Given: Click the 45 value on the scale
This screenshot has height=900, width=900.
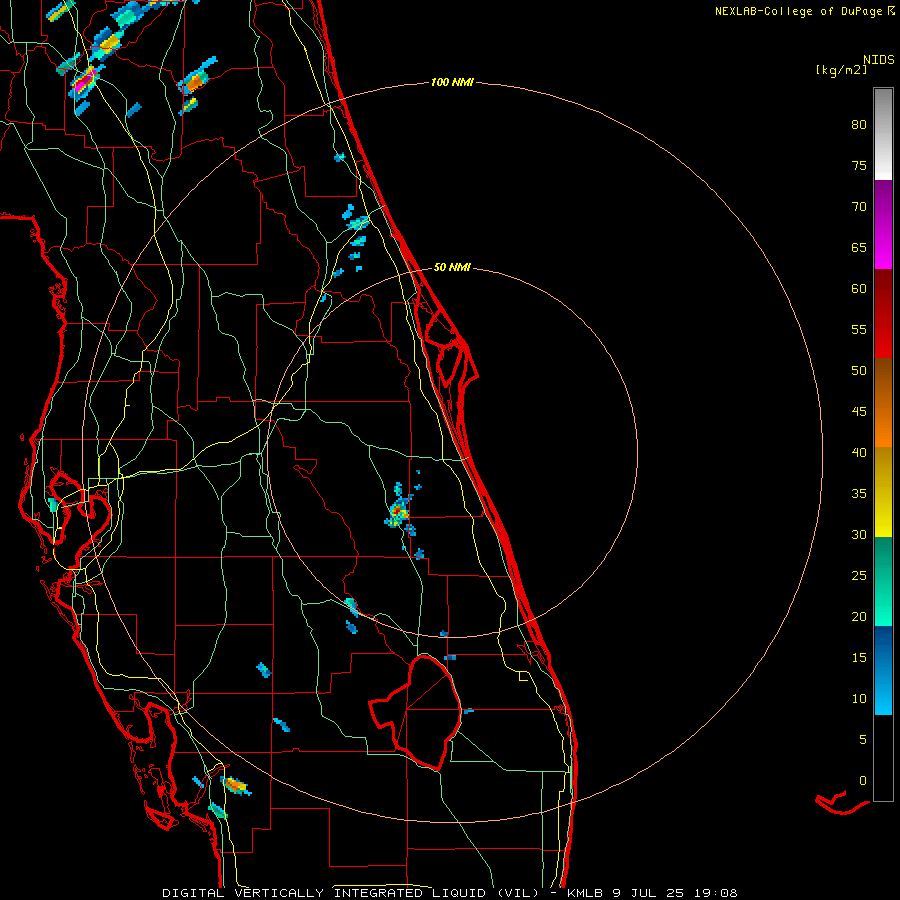Looking at the screenshot, I should pos(859,412).
